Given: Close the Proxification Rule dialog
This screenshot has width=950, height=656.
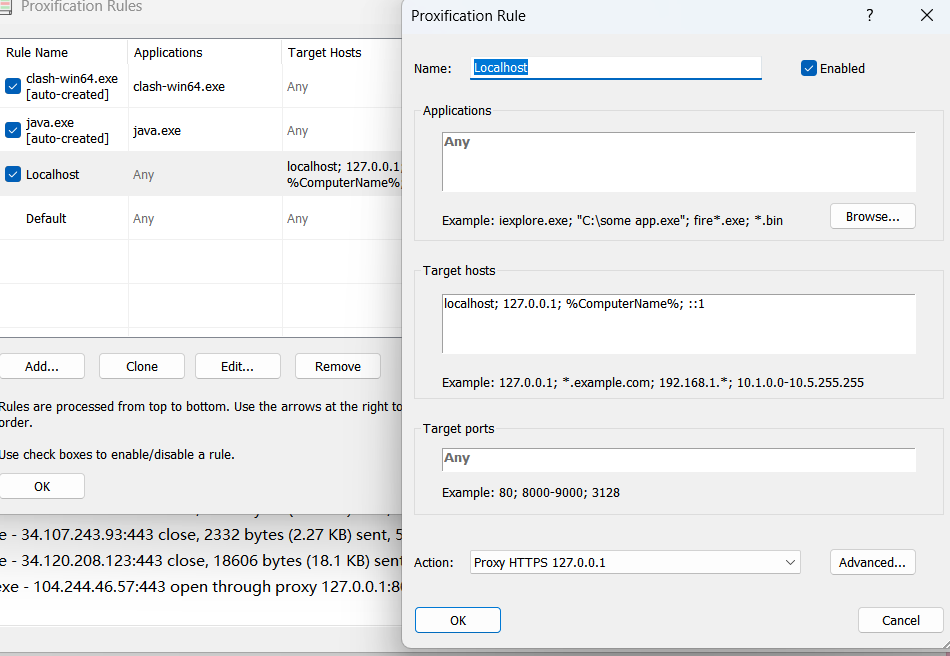Looking at the screenshot, I should point(926,15).
